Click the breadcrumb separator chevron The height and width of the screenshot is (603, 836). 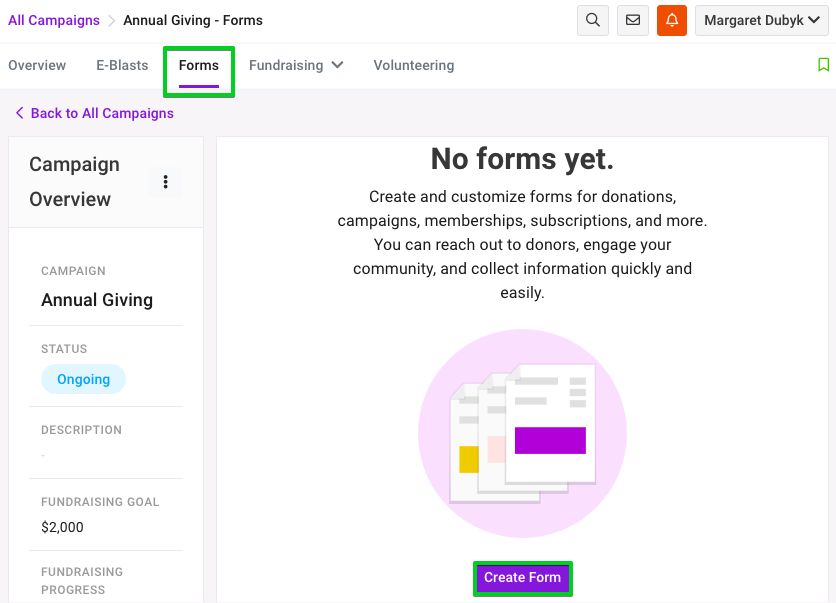click(111, 21)
